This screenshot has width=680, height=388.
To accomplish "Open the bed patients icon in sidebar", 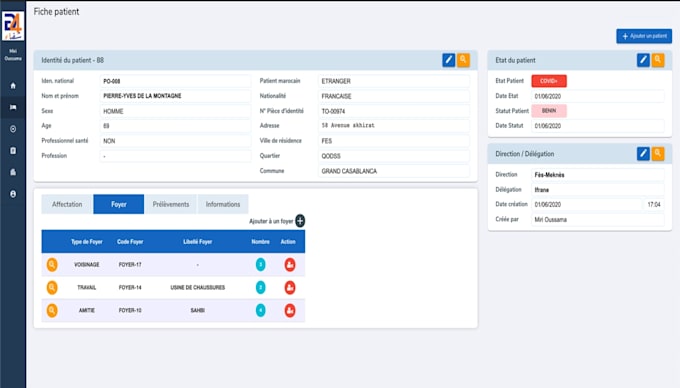I will 13,107.
